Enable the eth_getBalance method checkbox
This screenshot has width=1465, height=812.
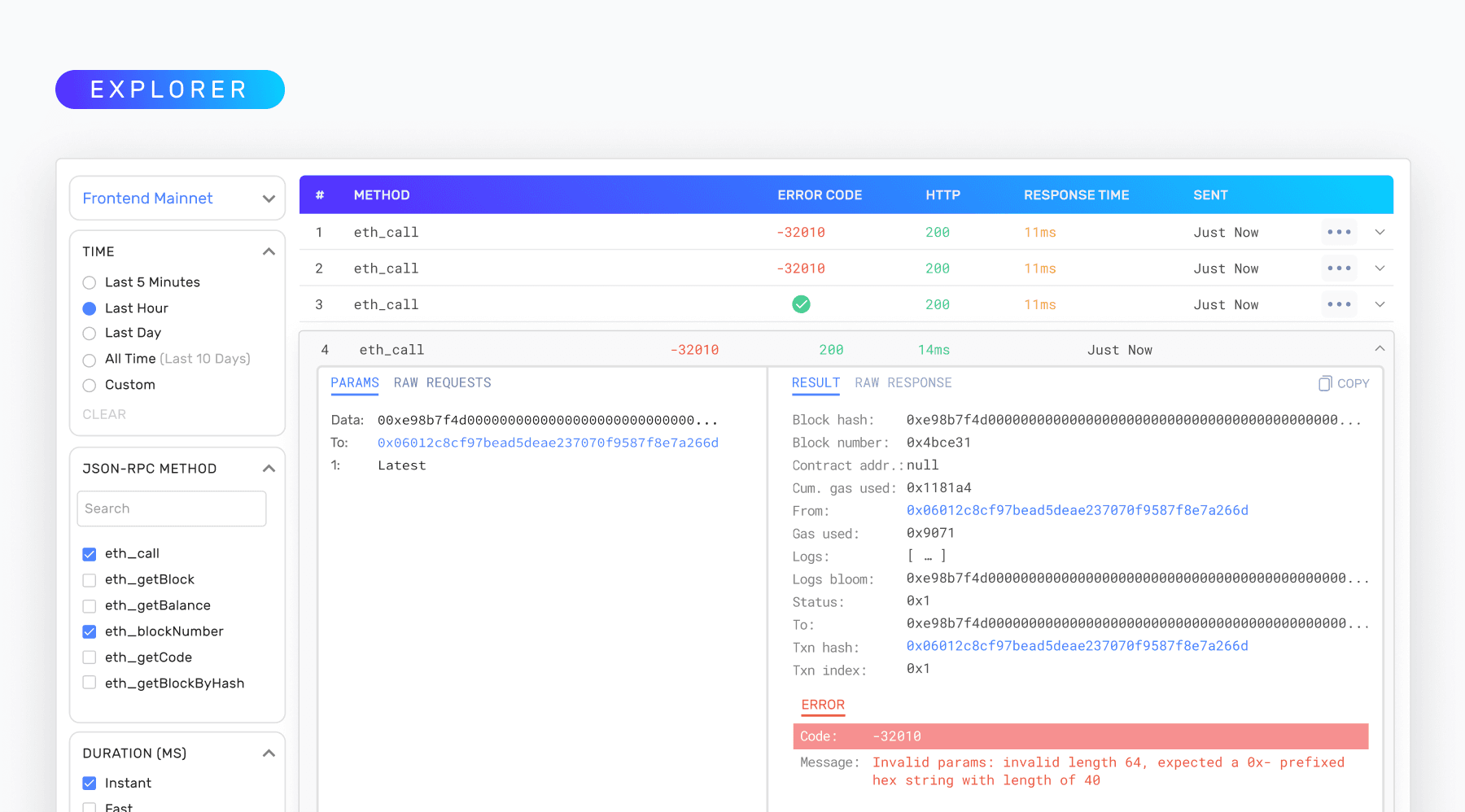pyautogui.click(x=90, y=606)
